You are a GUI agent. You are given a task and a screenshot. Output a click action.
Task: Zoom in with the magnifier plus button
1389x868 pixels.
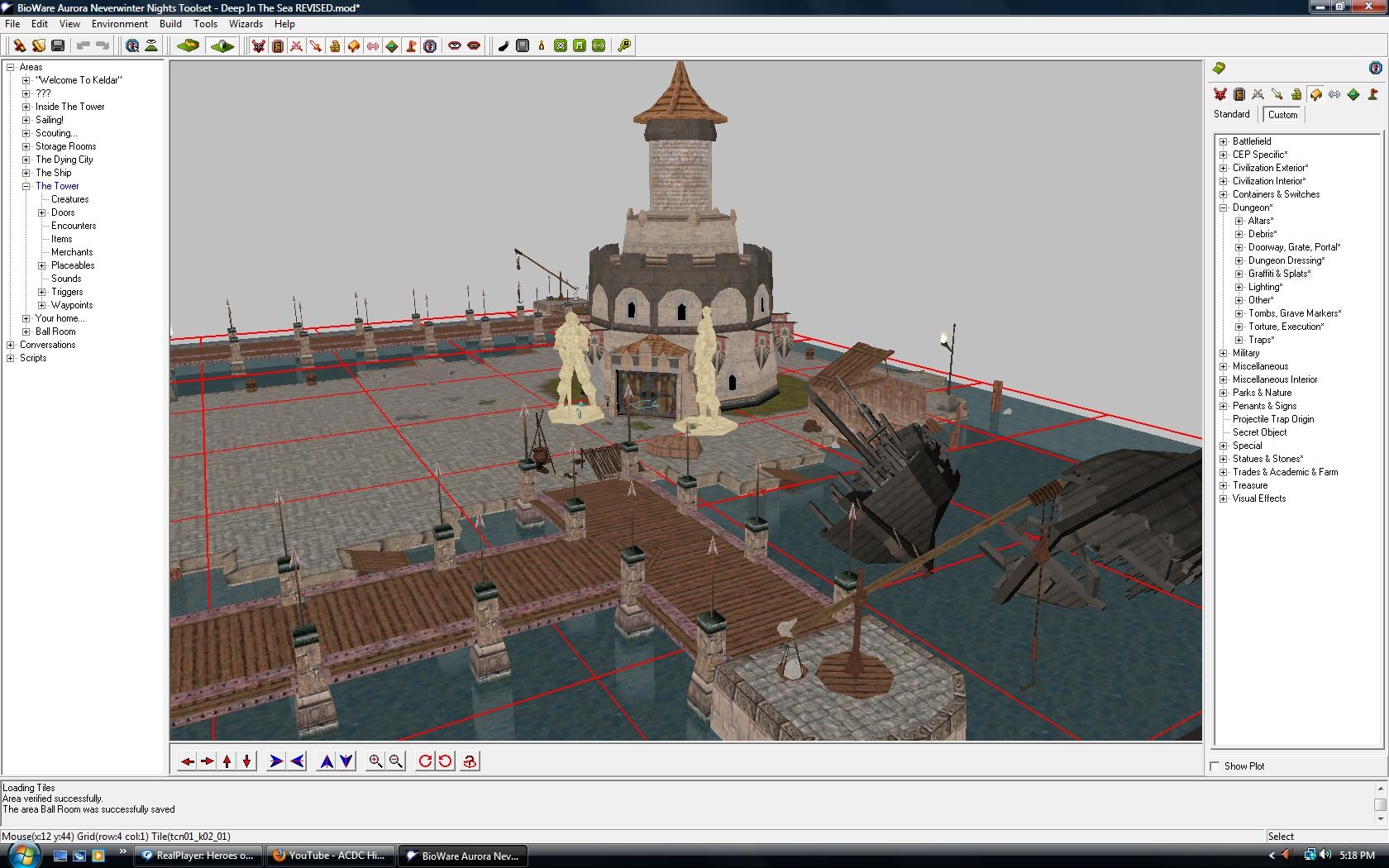[375, 761]
